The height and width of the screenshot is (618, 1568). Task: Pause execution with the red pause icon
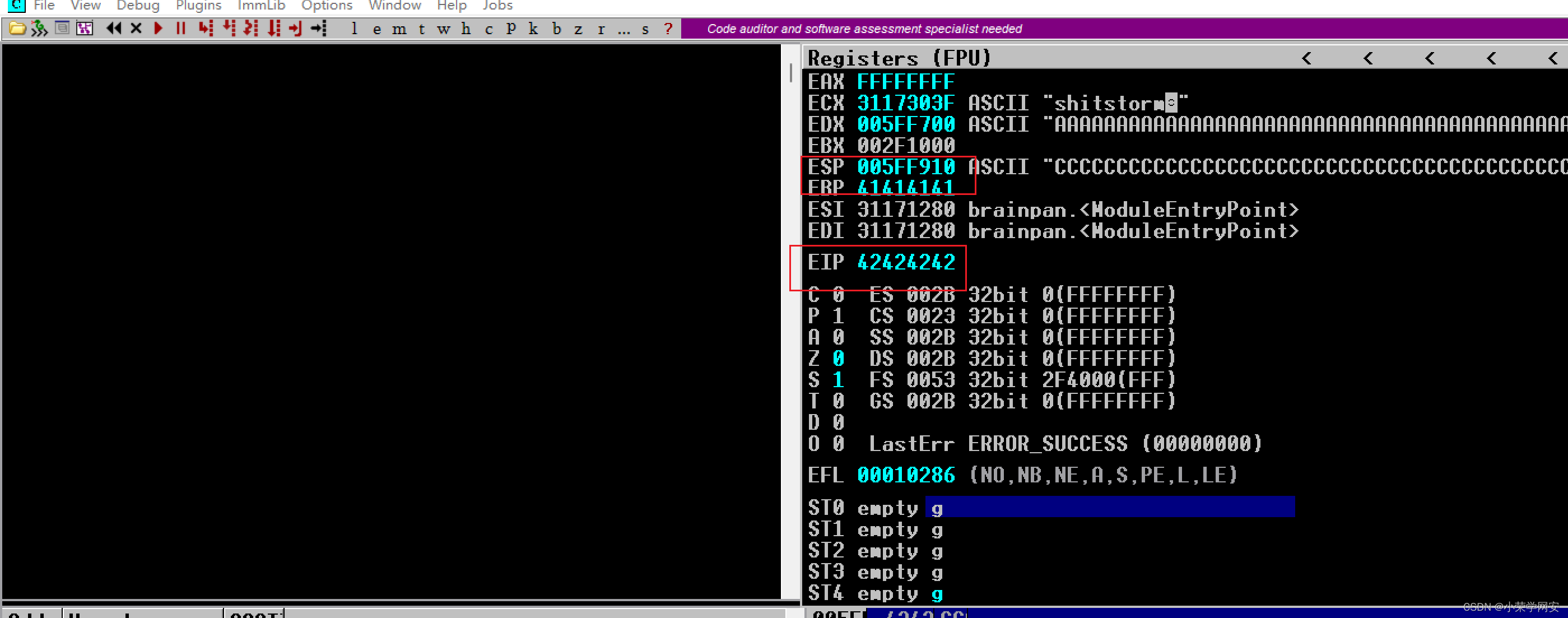(181, 28)
